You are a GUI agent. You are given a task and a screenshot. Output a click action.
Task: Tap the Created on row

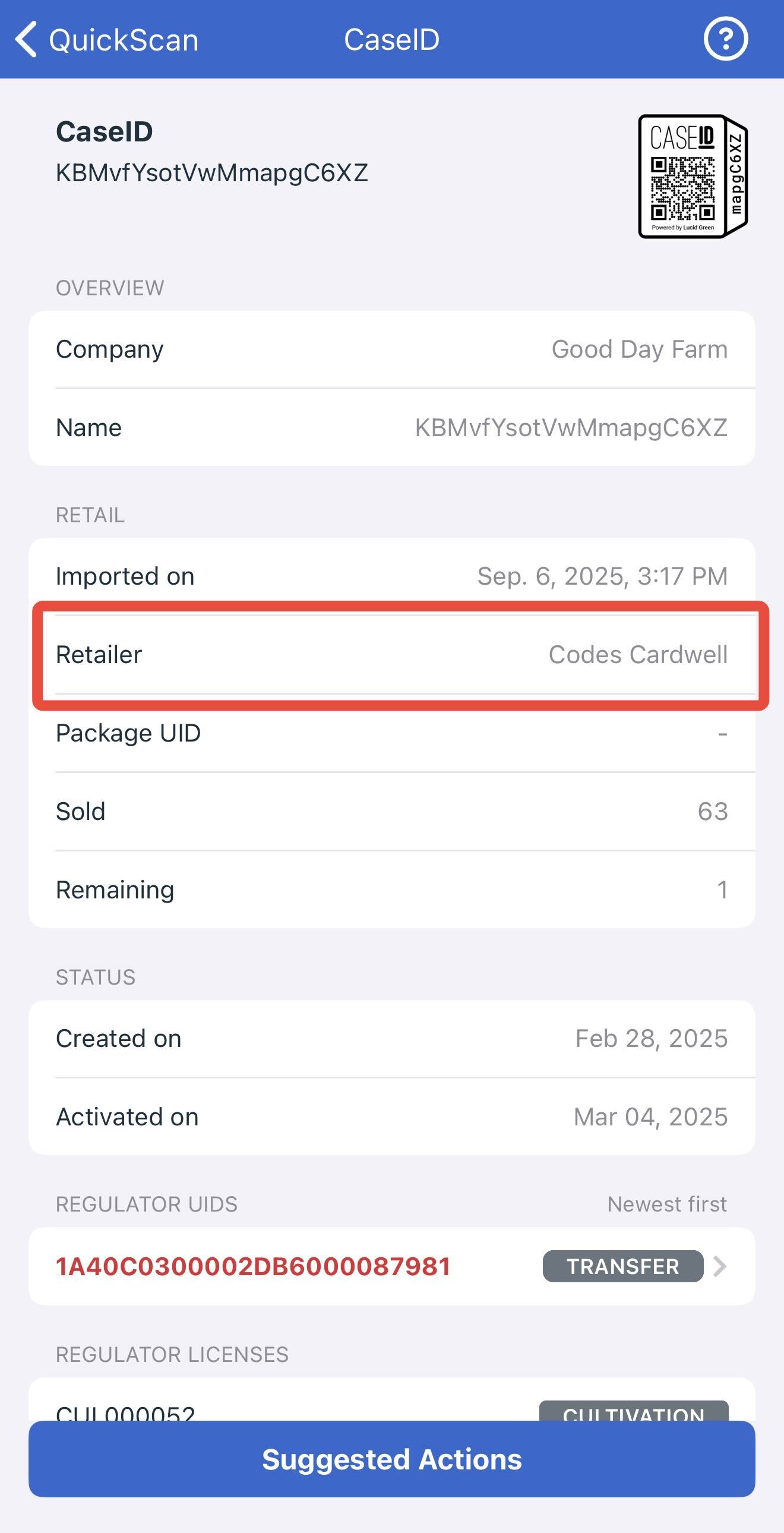point(391,1039)
